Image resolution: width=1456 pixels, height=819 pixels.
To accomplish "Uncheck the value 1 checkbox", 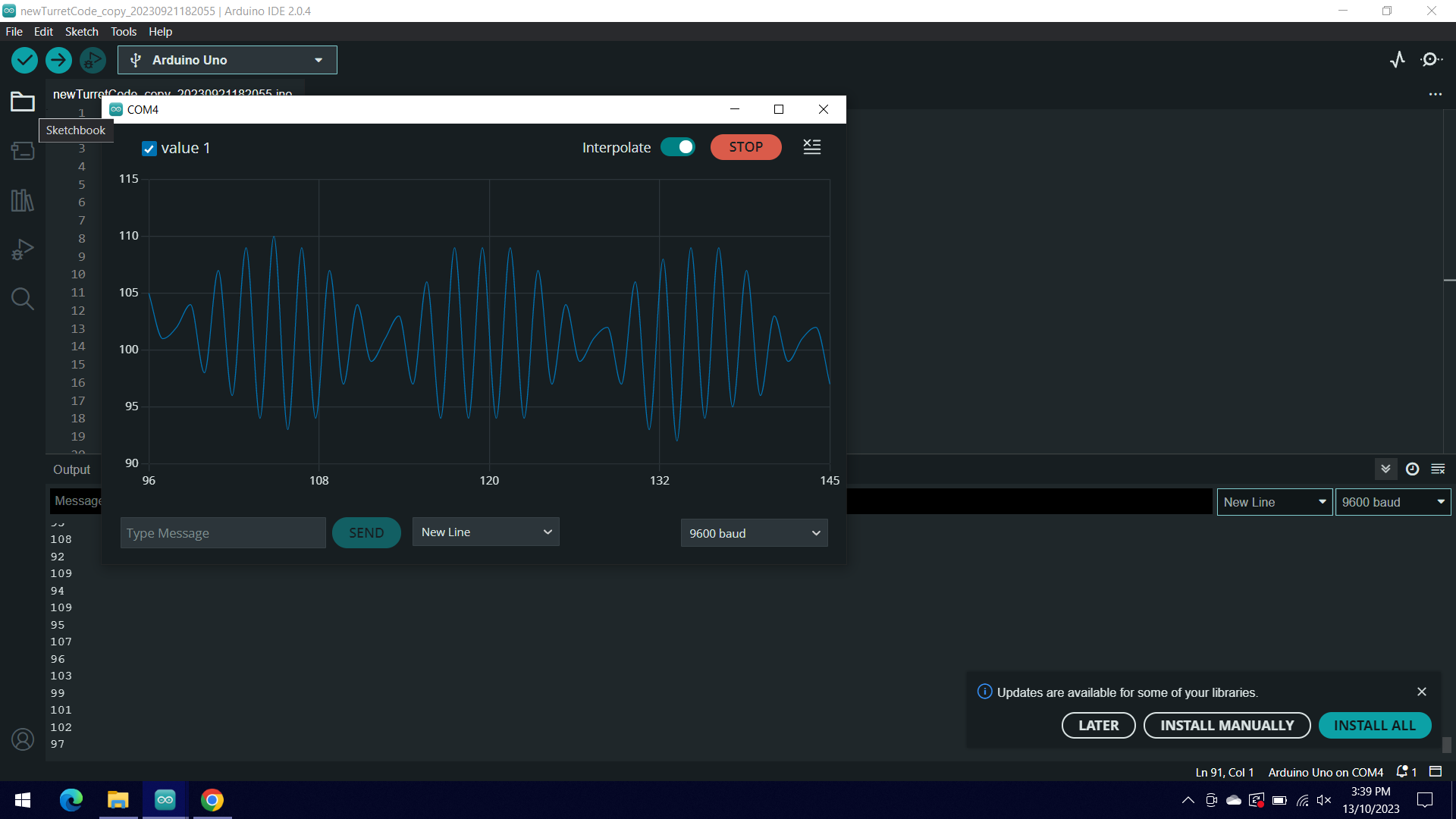I will point(149,149).
